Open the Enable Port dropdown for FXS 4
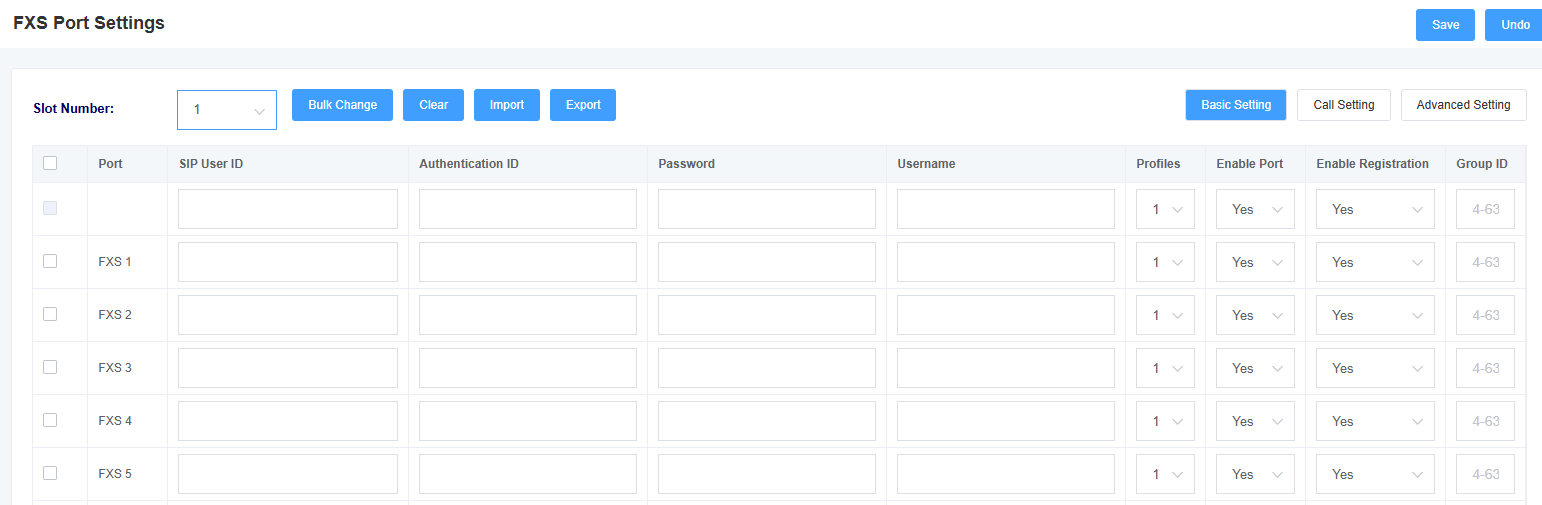 (x=1255, y=421)
